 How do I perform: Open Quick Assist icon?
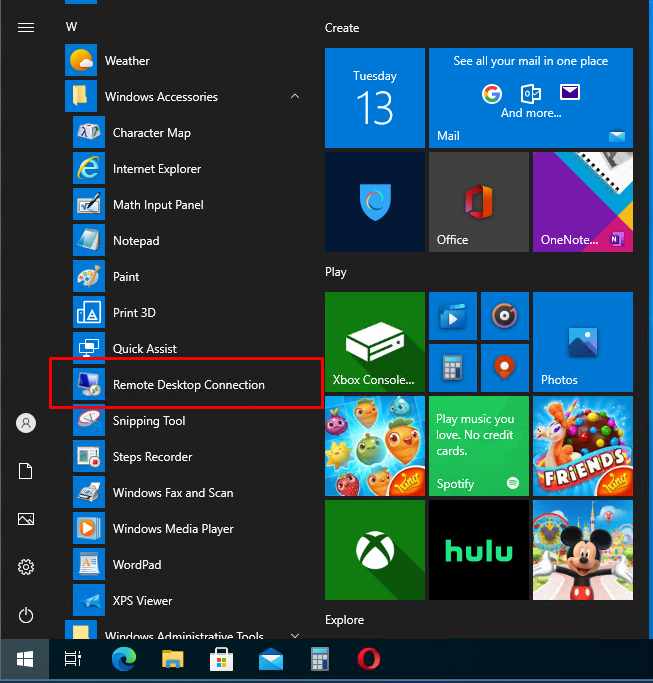[89, 348]
